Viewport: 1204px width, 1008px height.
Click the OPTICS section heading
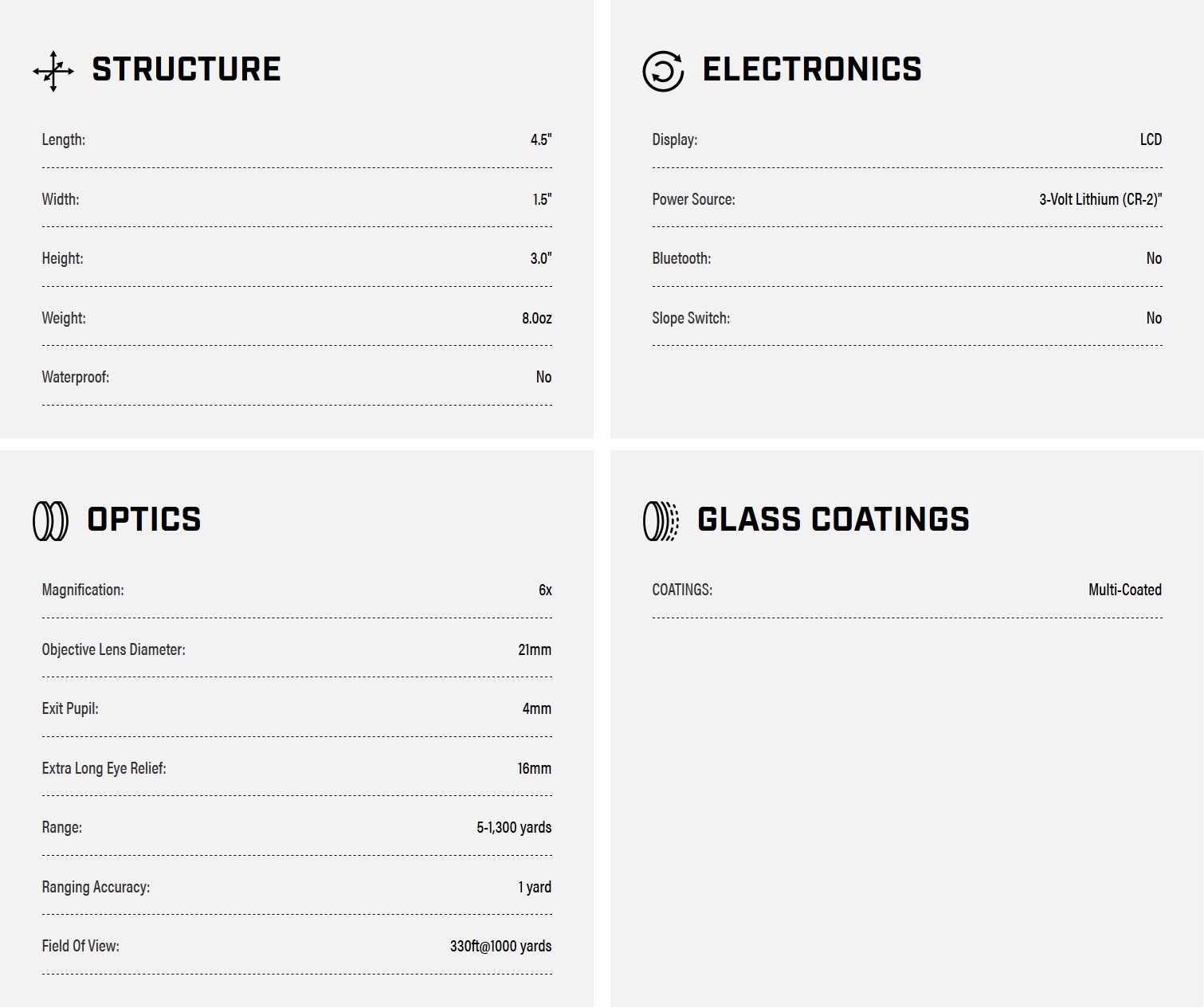pos(144,520)
